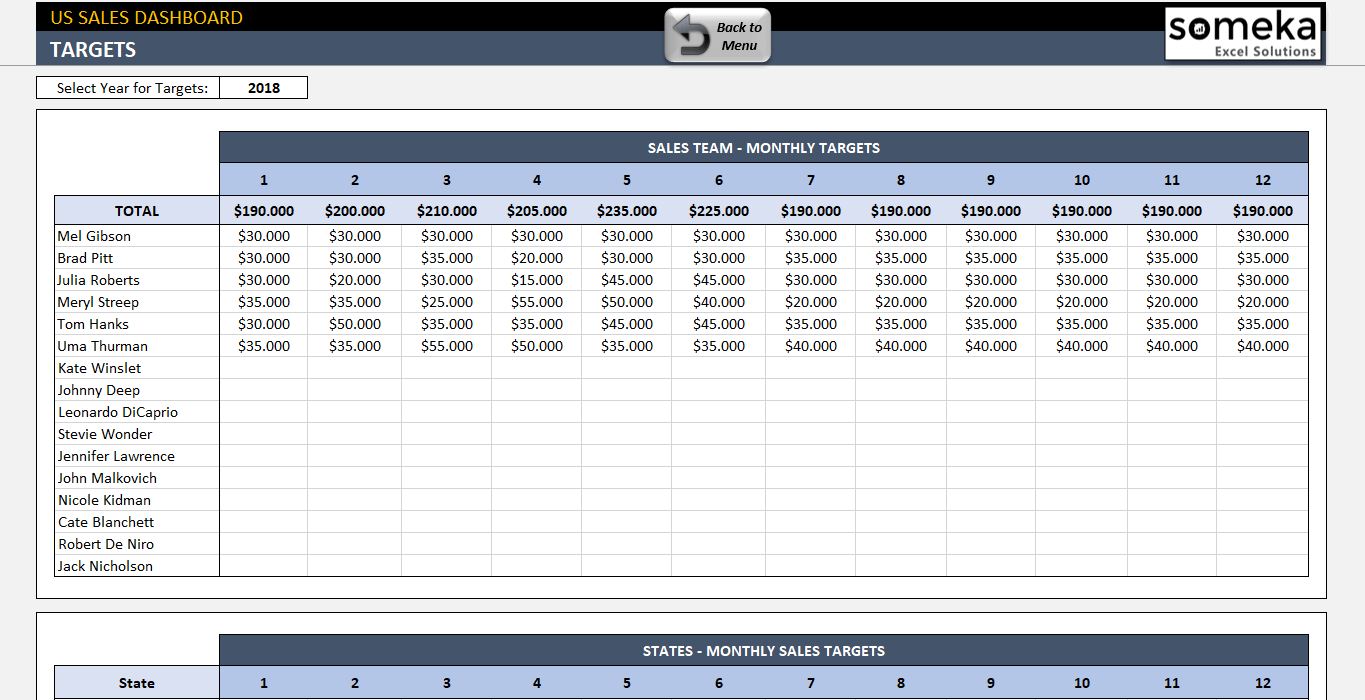Screen dimensions: 1365x700
Task: Select the month 4 total $205.000
Action: pyautogui.click(x=537, y=211)
